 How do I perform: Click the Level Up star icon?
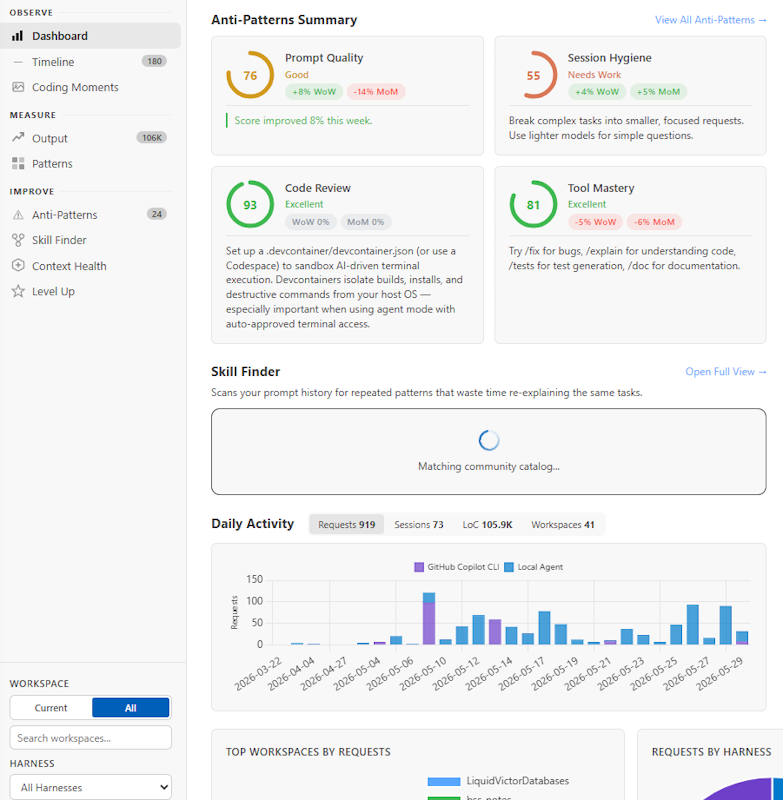[18, 291]
